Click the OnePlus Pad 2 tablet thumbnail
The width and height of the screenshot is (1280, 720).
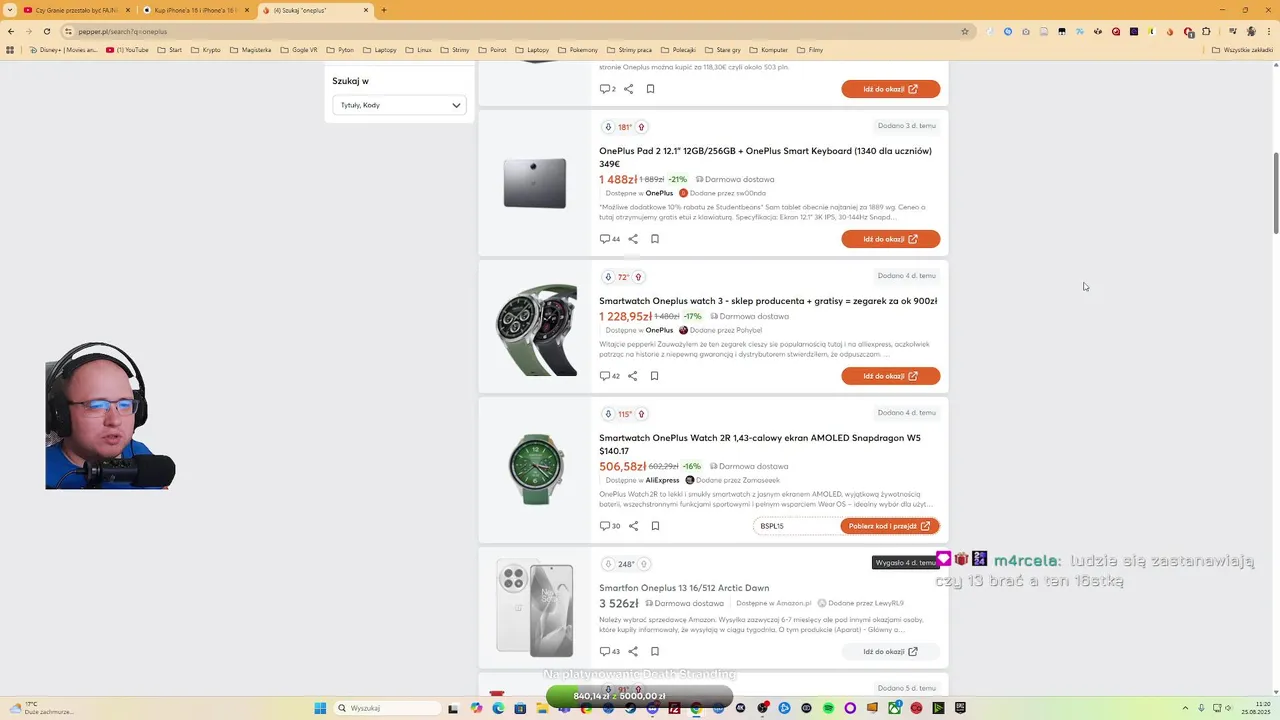[535, 183]
